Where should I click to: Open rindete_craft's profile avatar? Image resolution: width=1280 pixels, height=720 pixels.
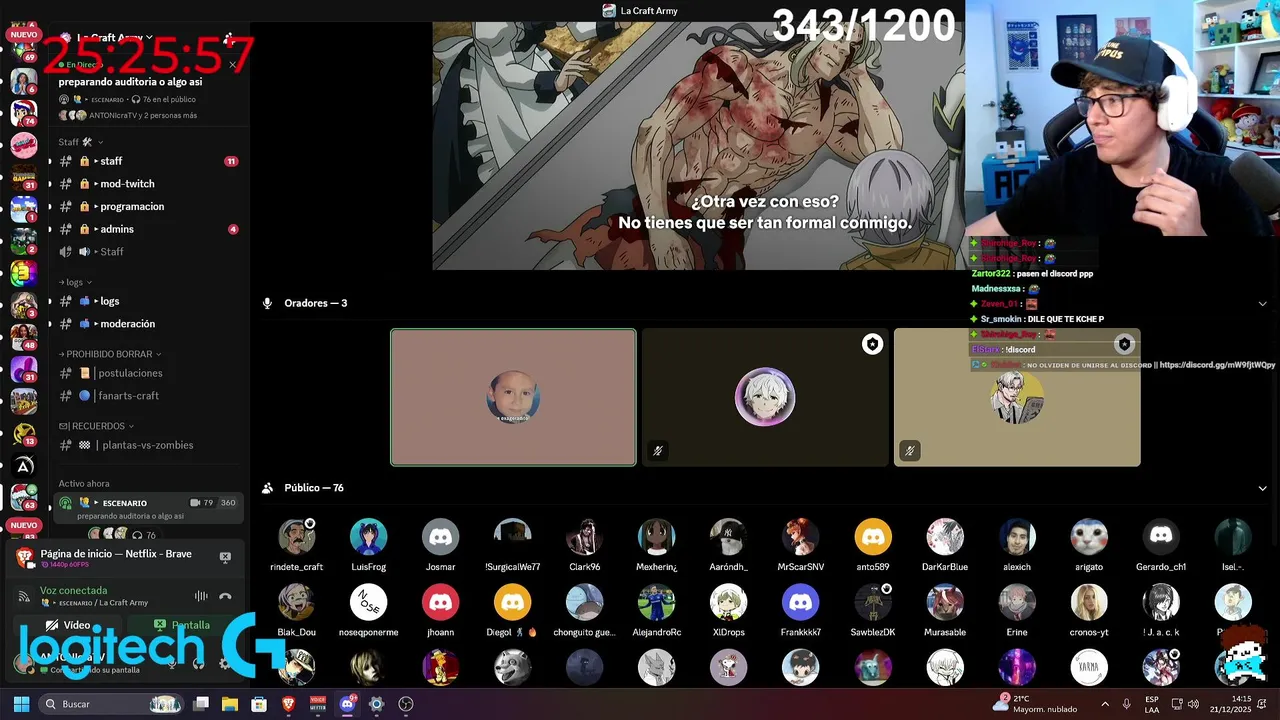pos(297,537)
